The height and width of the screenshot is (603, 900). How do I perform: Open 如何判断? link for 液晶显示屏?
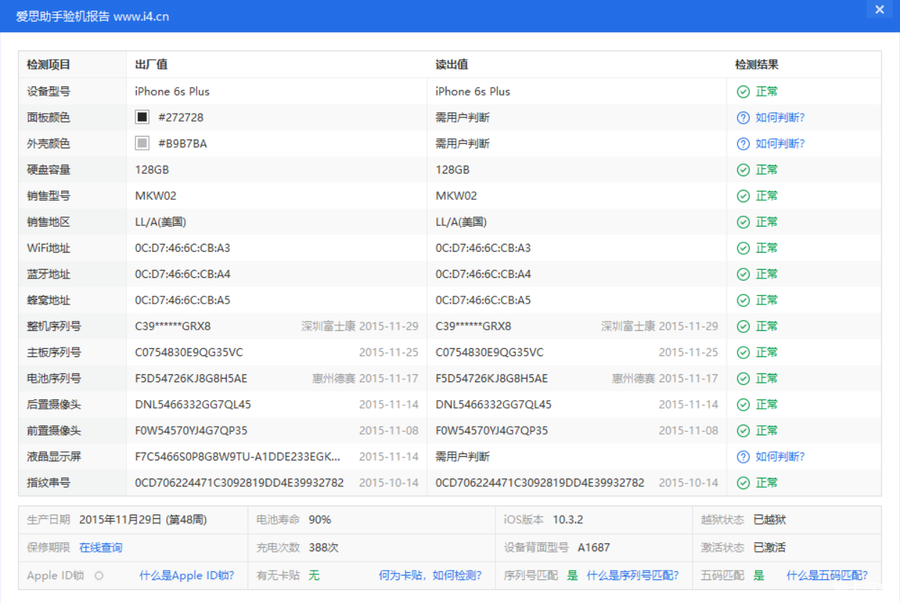[780, 457]
